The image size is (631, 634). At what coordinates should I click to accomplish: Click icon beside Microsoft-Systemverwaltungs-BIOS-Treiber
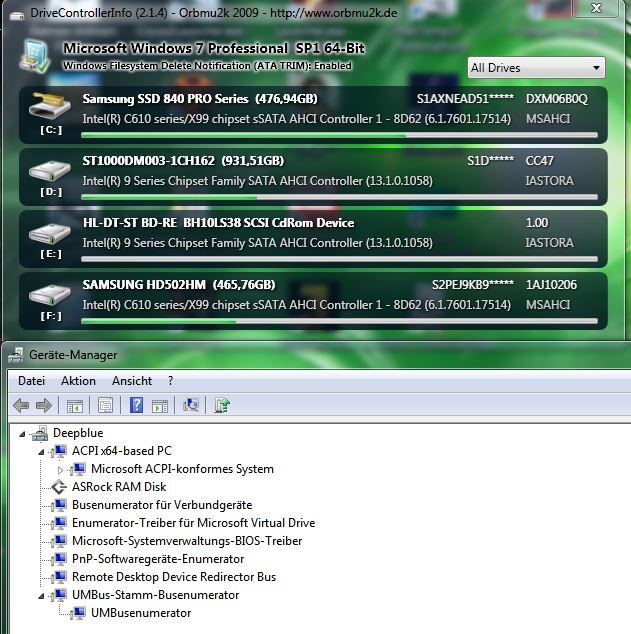(x=59, y=541)
